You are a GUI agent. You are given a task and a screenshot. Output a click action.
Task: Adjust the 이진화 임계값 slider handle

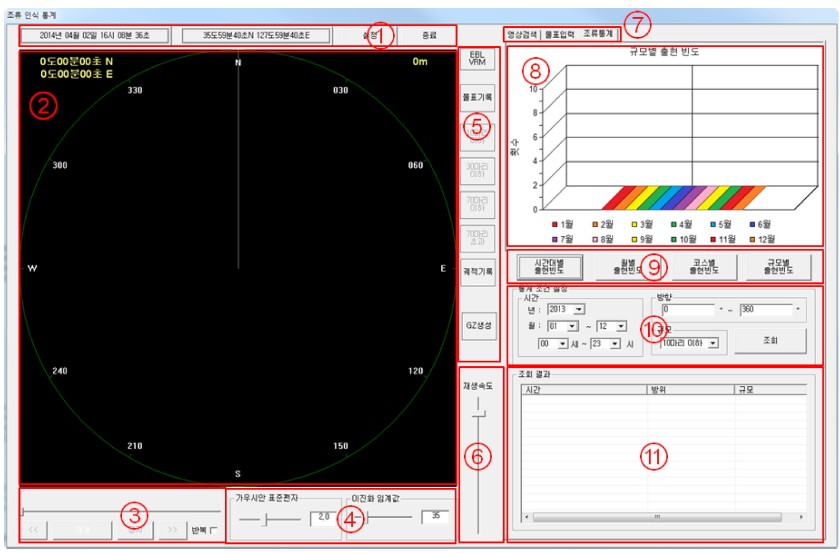pyautogui.click(x=366, y=518)
